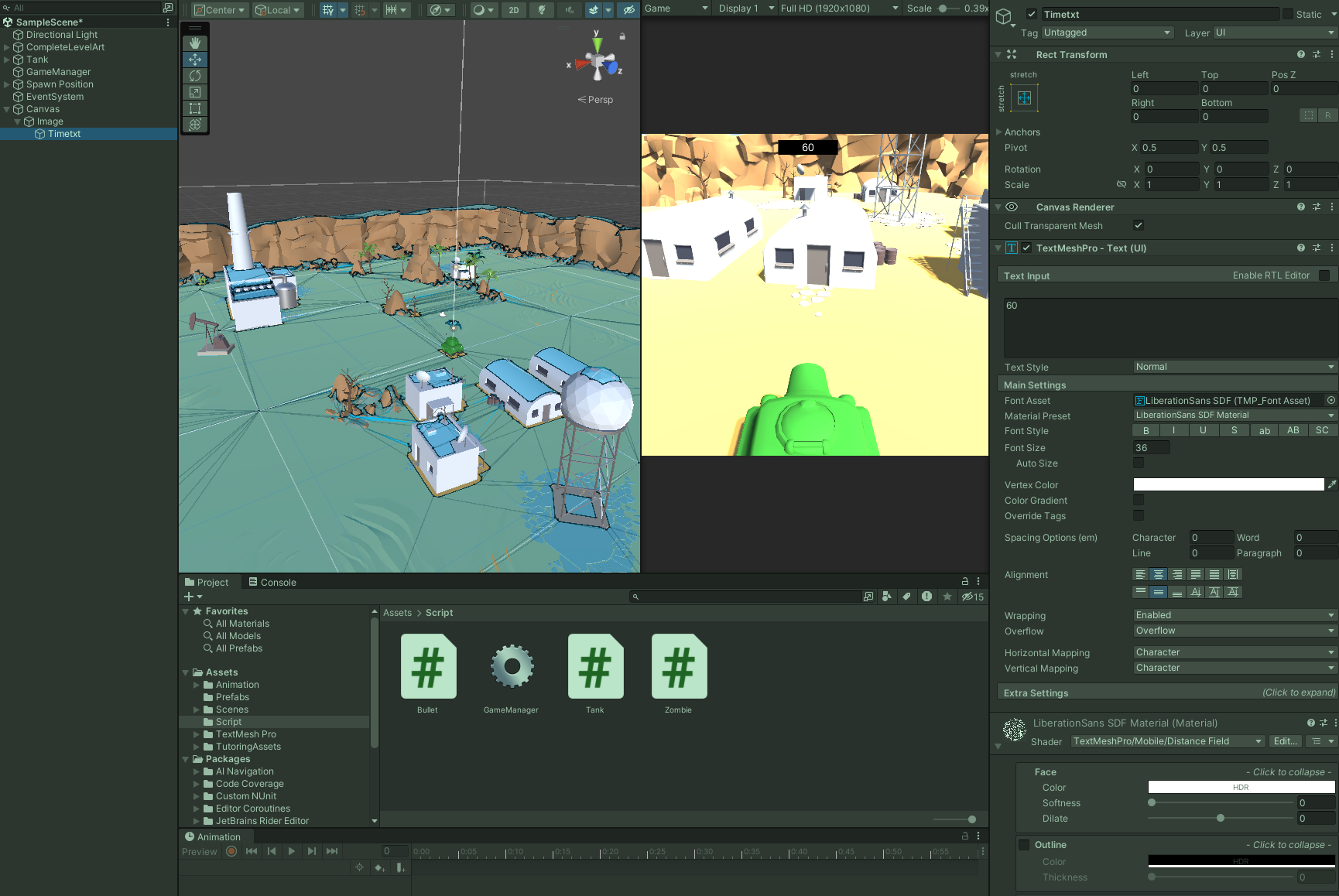Enable the Auto Size checkbox
Viewport: 1339px width, 896px height.
(x=1139, y=463)
